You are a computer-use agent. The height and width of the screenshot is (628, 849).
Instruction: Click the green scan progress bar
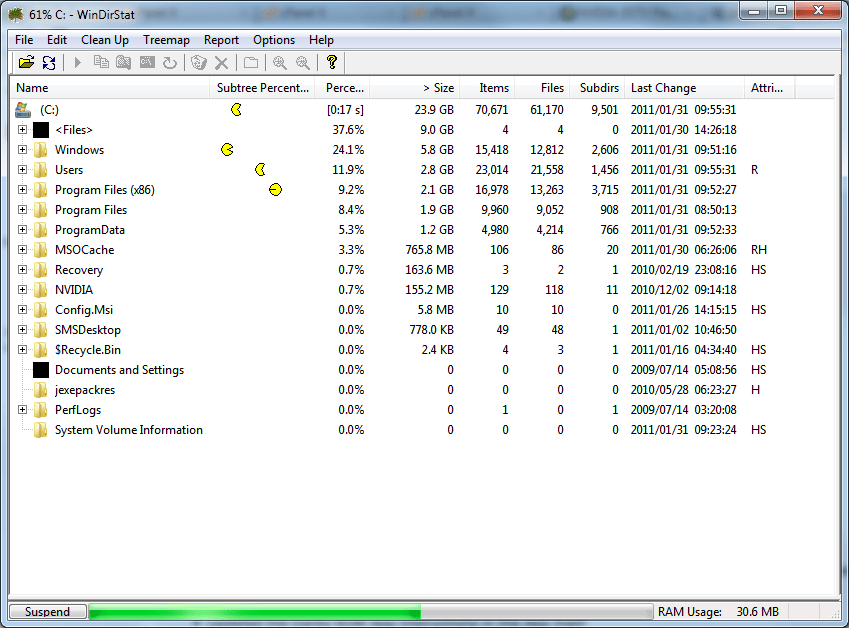(x=370, y=612)
